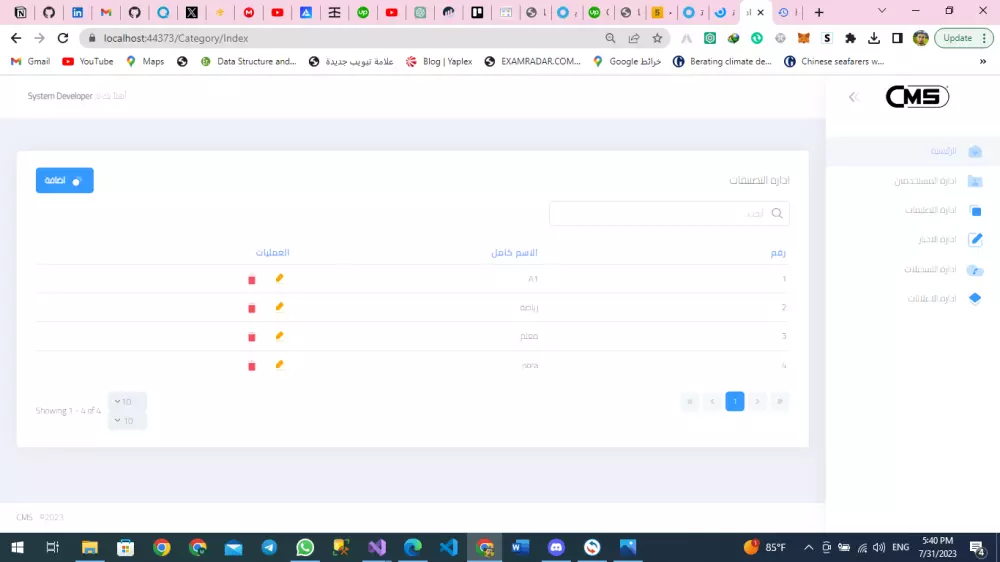The height and width of the screenshot is (562, 1000).
Task: Reload the current page
Action: click(x=62, y=38)
